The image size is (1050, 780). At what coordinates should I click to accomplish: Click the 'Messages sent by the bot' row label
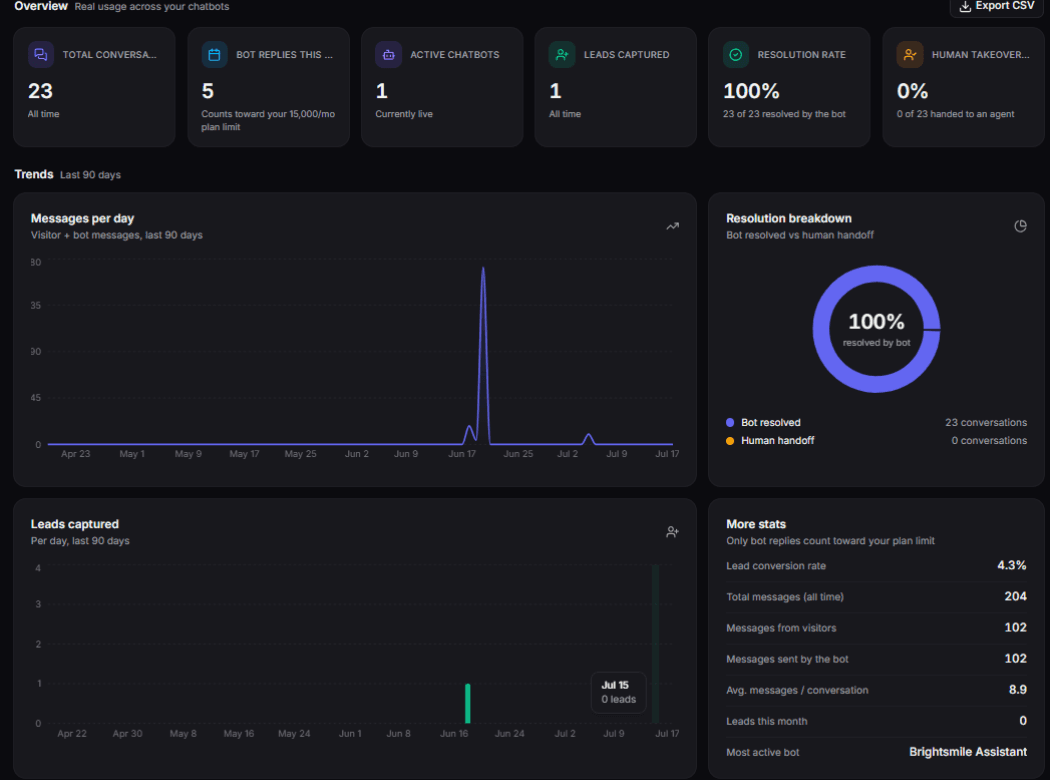(x=788, y=659)
